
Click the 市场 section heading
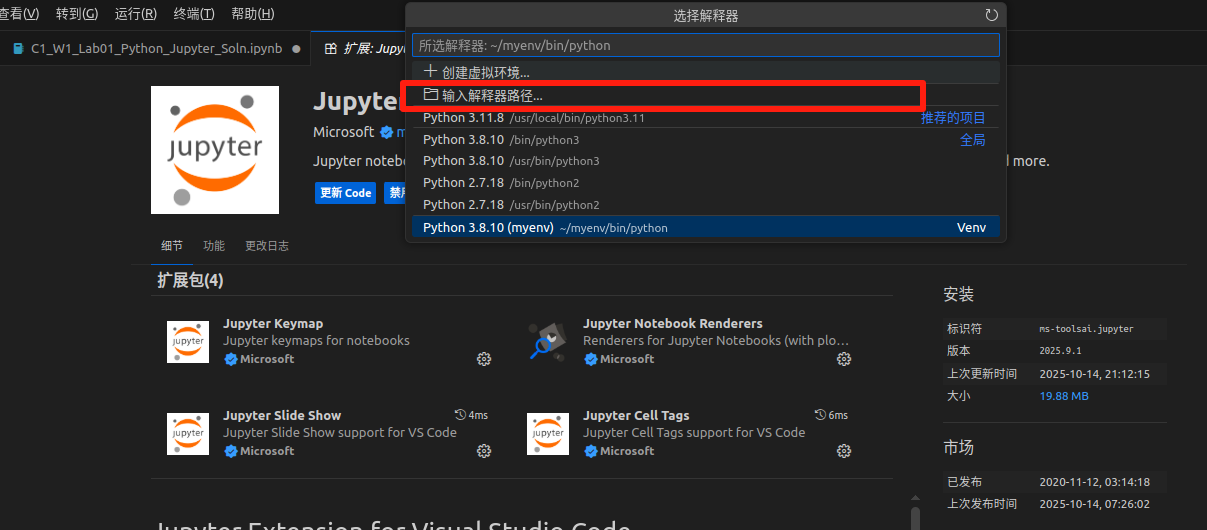click(x=958, y=447)
